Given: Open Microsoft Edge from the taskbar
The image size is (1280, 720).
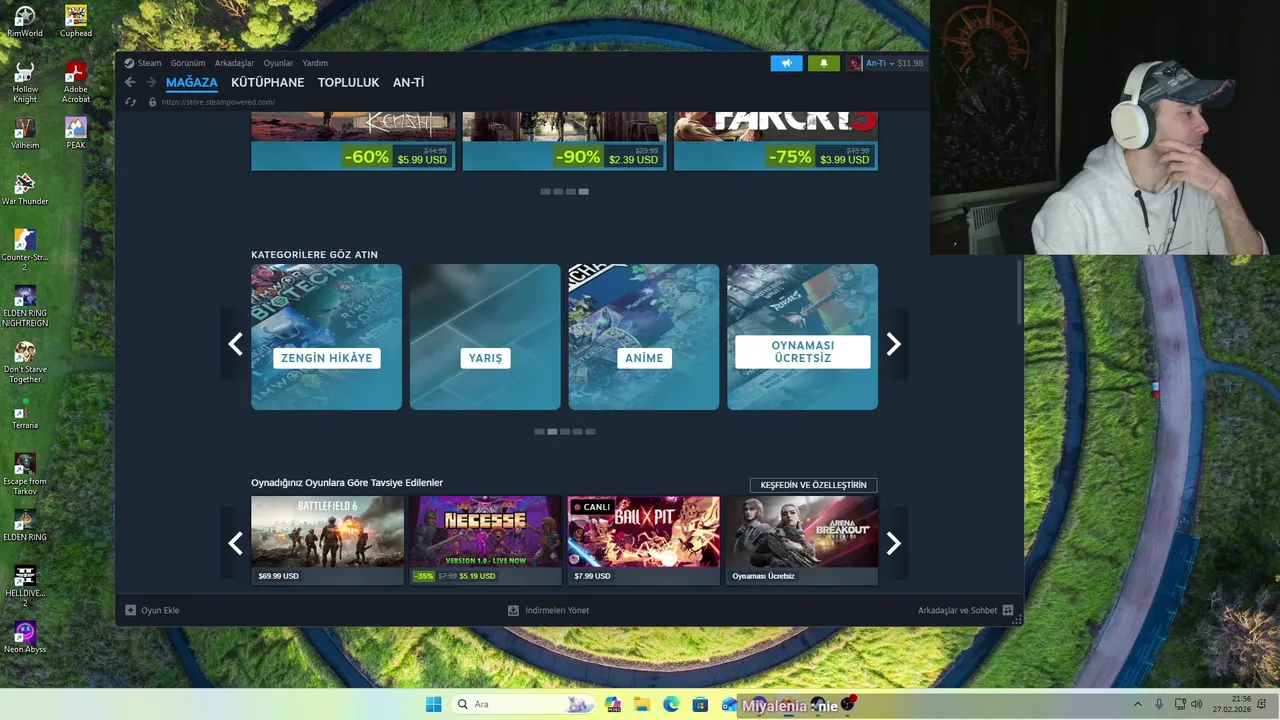Looking at the screenshot, I should [x=671, y=705].
